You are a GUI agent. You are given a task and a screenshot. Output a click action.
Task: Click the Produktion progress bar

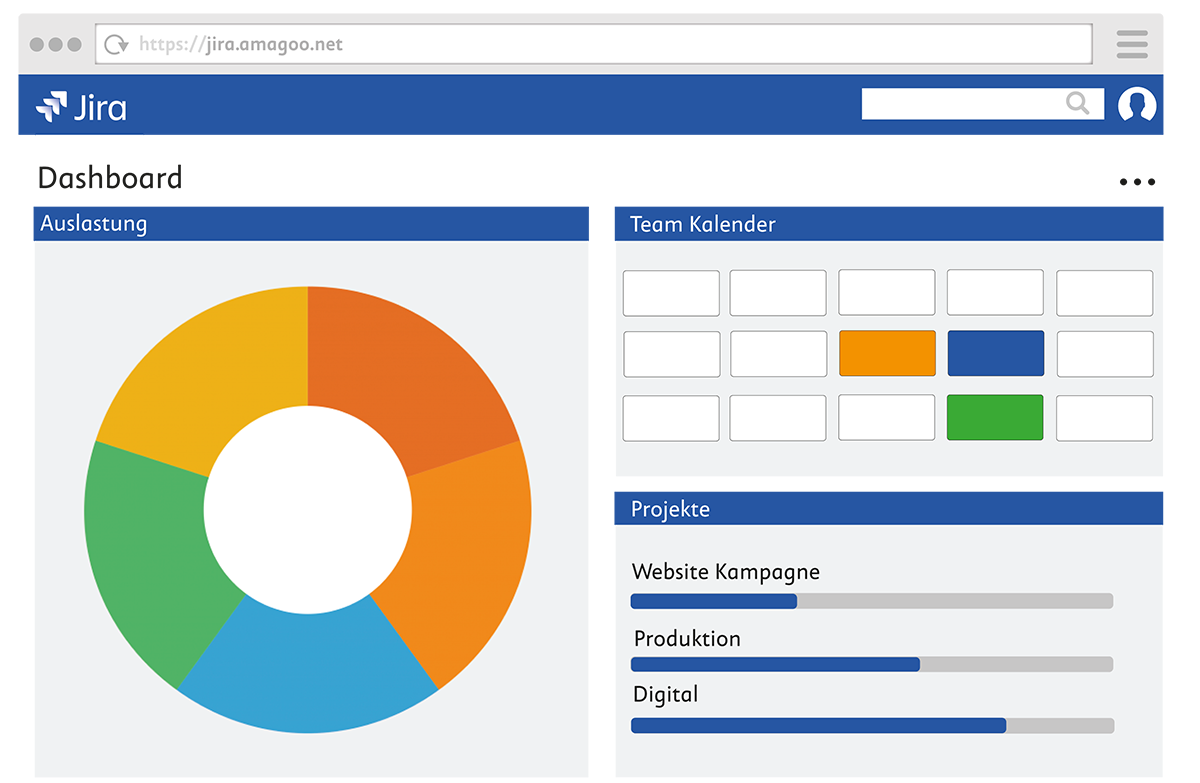pos(870,664)
